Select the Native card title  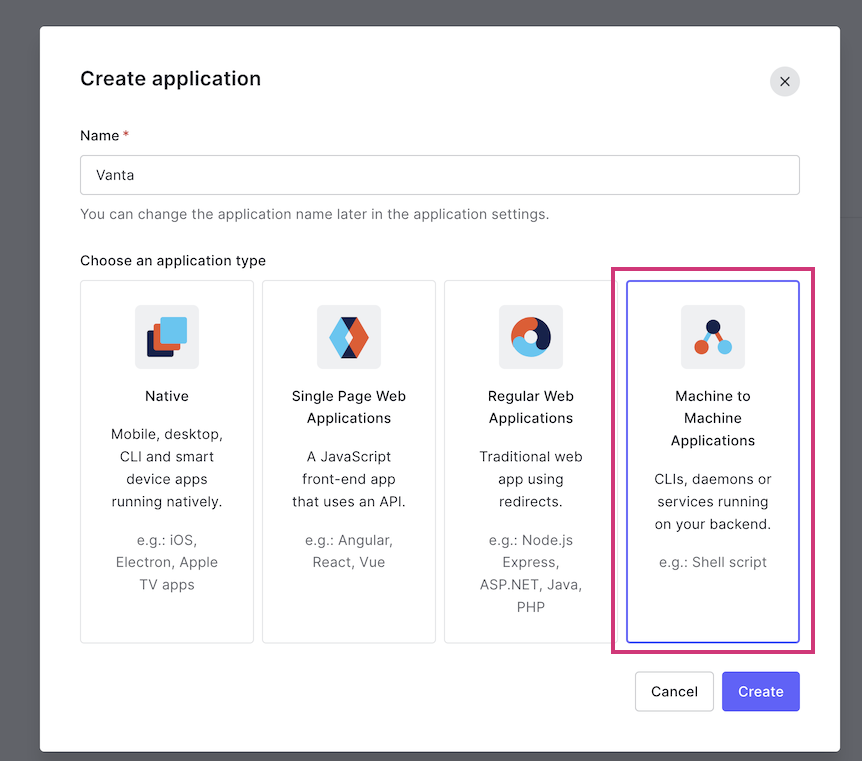click(167, 396)
